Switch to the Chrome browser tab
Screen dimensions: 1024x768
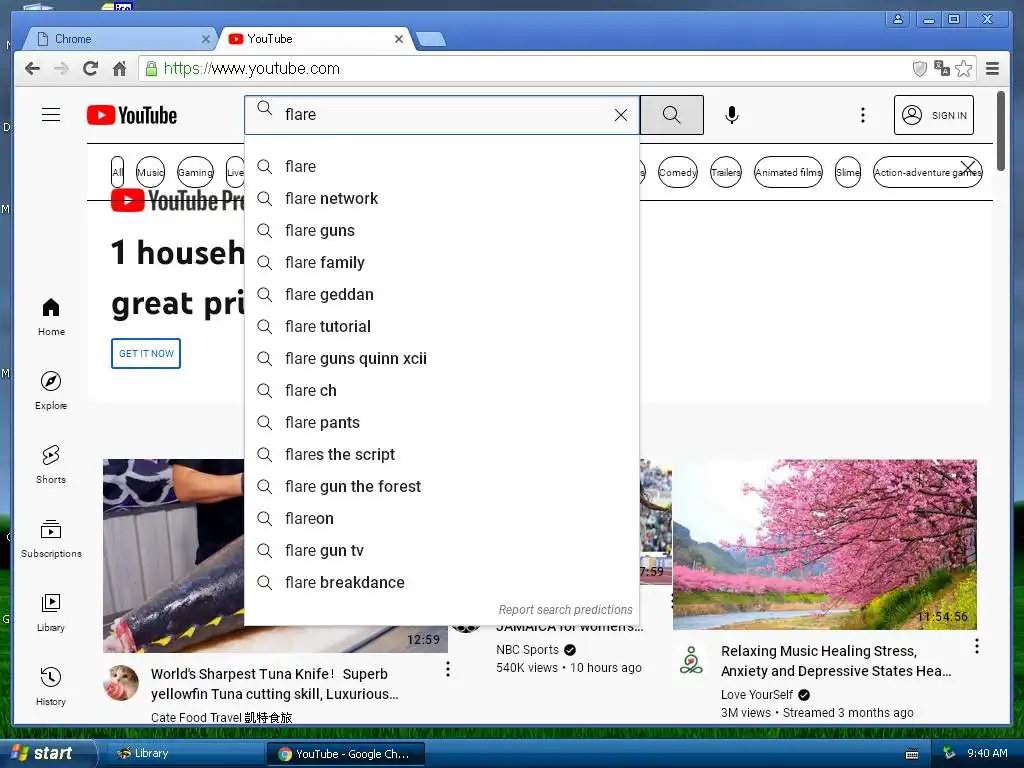coord(118,39)
